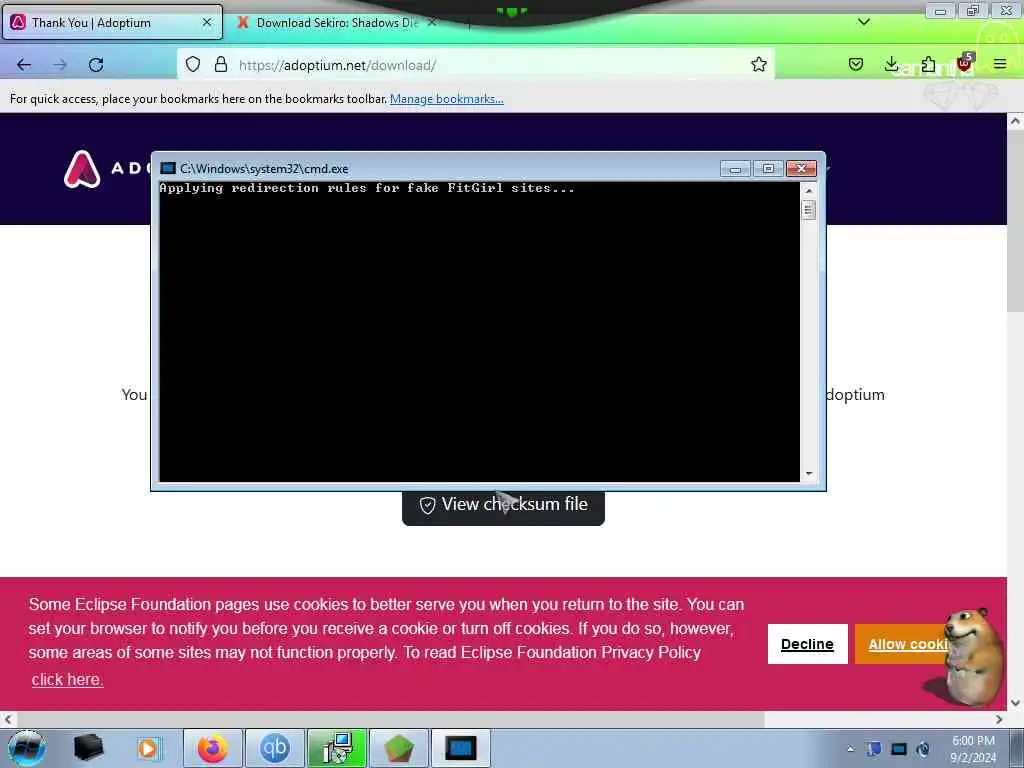Close the cmd.exe window
The width and height of the screenshot is (1024, 768).
pos(801,168)
